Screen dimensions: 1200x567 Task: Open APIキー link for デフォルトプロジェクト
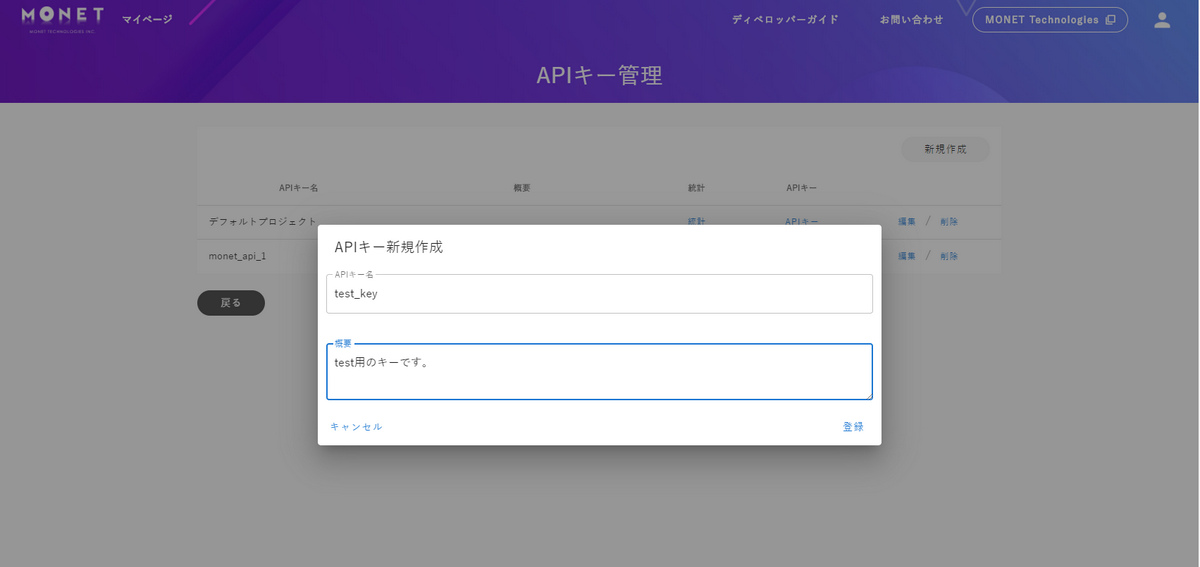[801, 221]
